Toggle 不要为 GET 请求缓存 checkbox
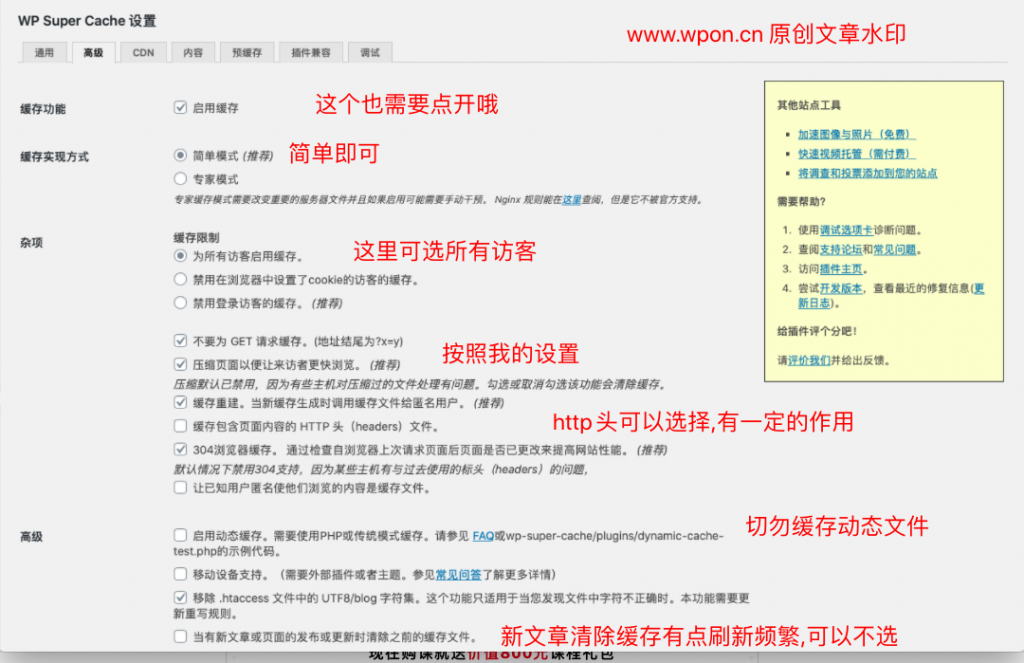The height and width of the screenshot is (663, 1024). [181, 341]
